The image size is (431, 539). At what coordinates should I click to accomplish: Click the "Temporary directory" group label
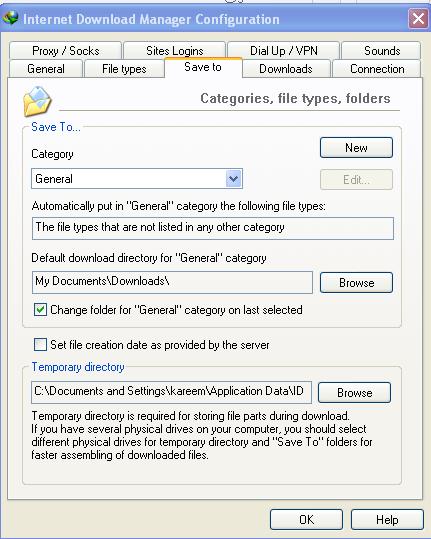pyautogui.click(x=78, y=367)
